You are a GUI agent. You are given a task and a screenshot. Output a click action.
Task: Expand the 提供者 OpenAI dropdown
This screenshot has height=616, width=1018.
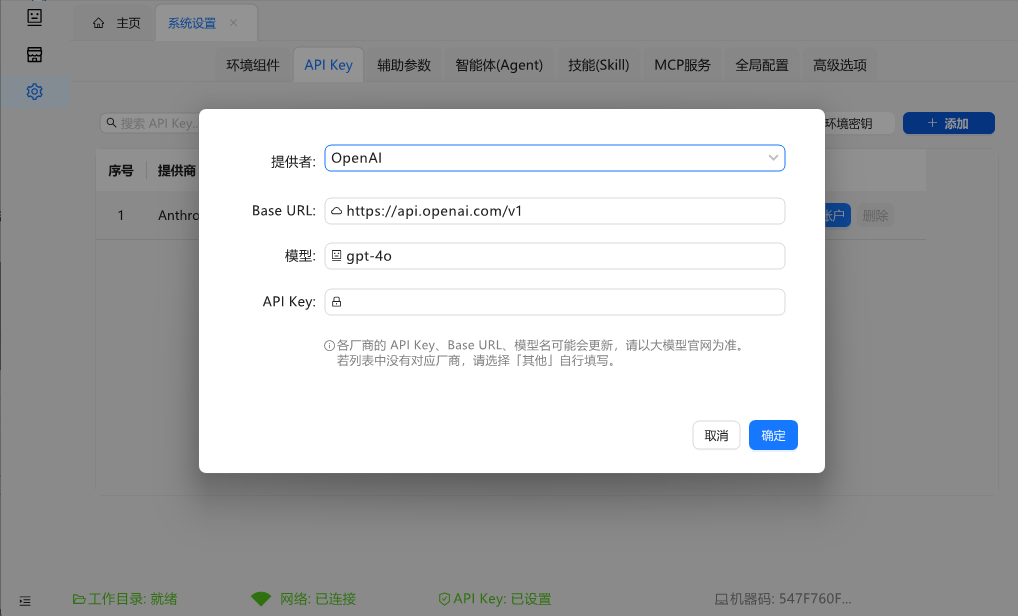coord(554,158)
